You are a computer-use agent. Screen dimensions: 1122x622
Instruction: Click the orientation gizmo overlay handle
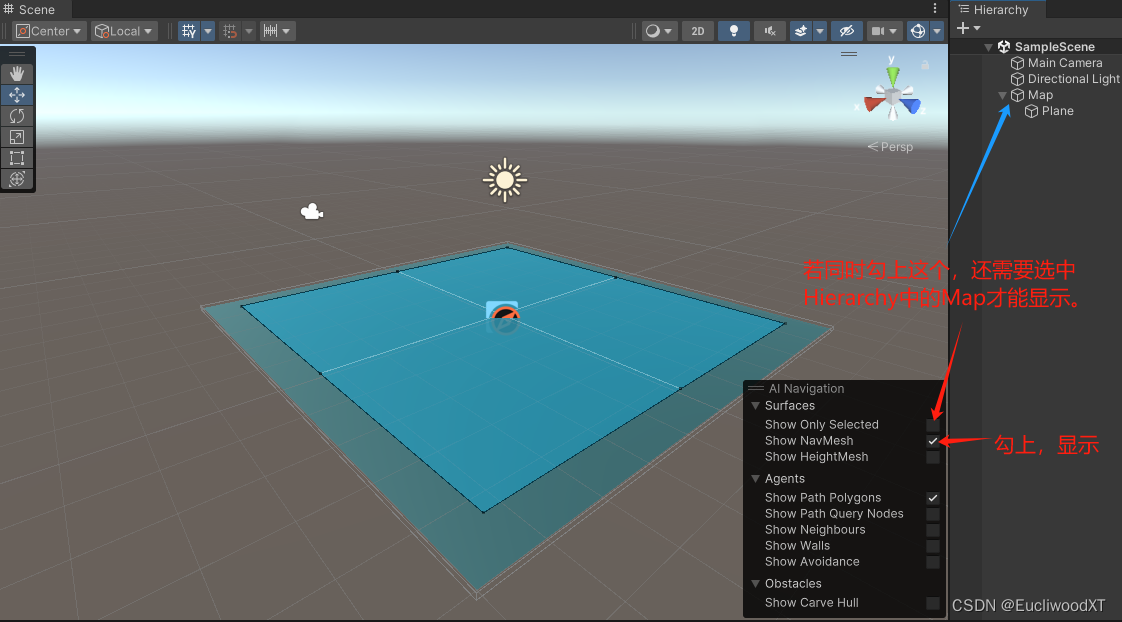point(849,54)
